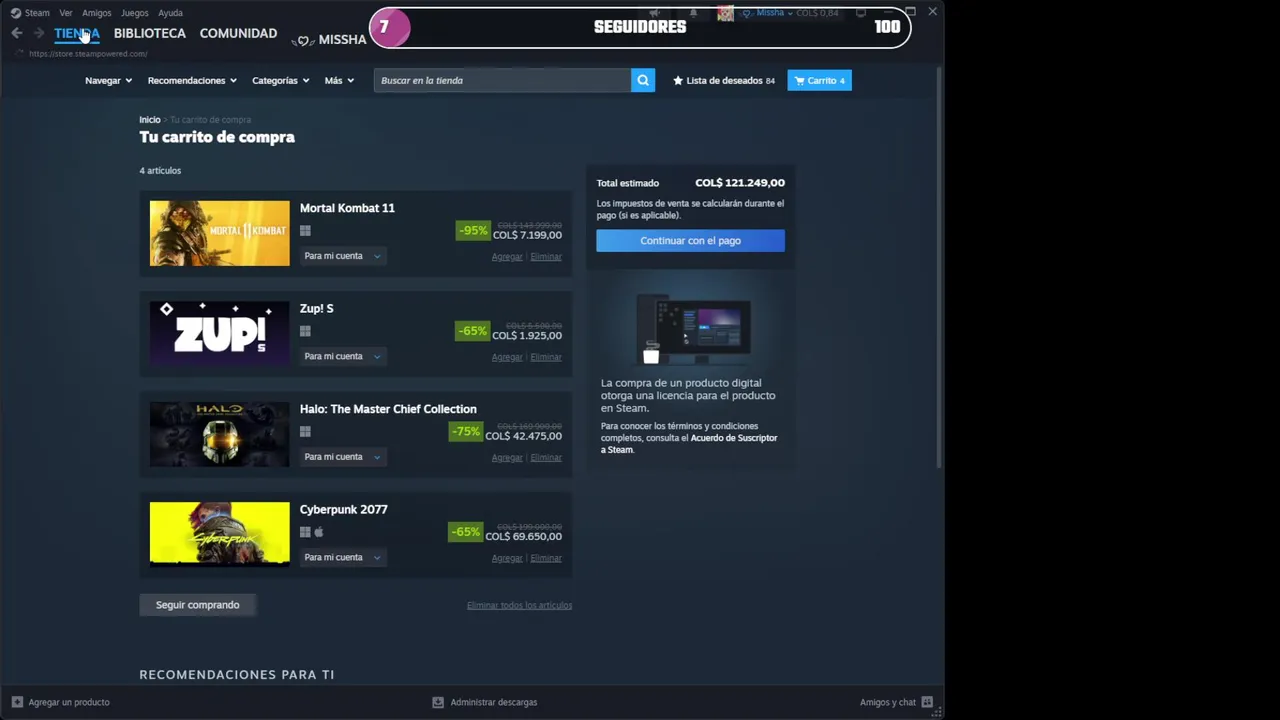This screenshot has height=720, width=1280.
Task: Expand Navegar dropdown menu
Action: click(x=109, y=80)
